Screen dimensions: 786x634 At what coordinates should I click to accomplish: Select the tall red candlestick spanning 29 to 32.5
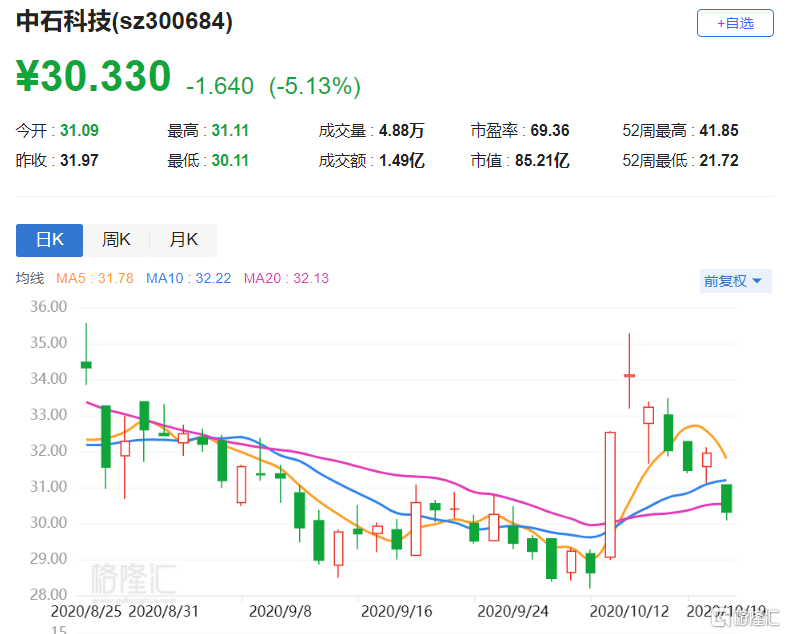610,495
